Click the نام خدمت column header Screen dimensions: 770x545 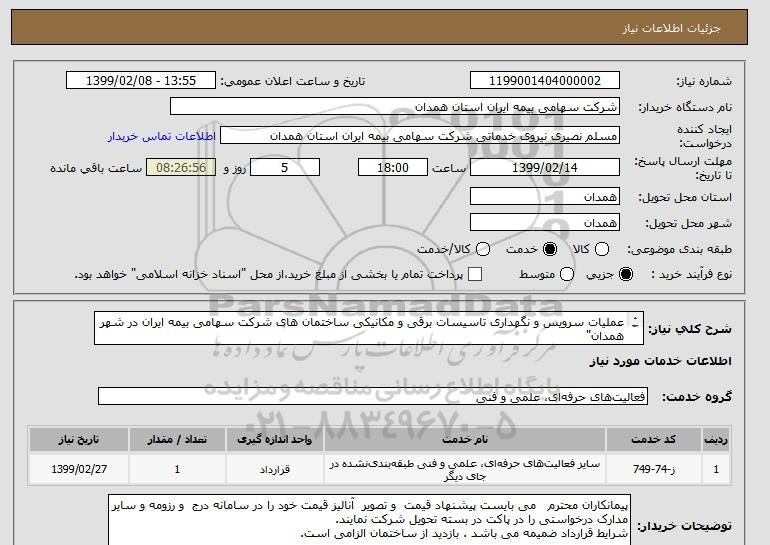[465, 439]
